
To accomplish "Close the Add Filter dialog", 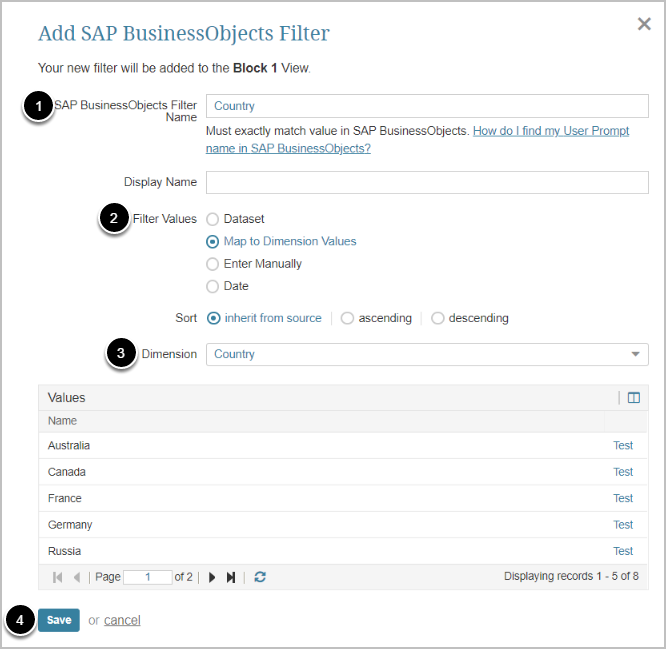I will pyautogui.click(x=644, y=24).
